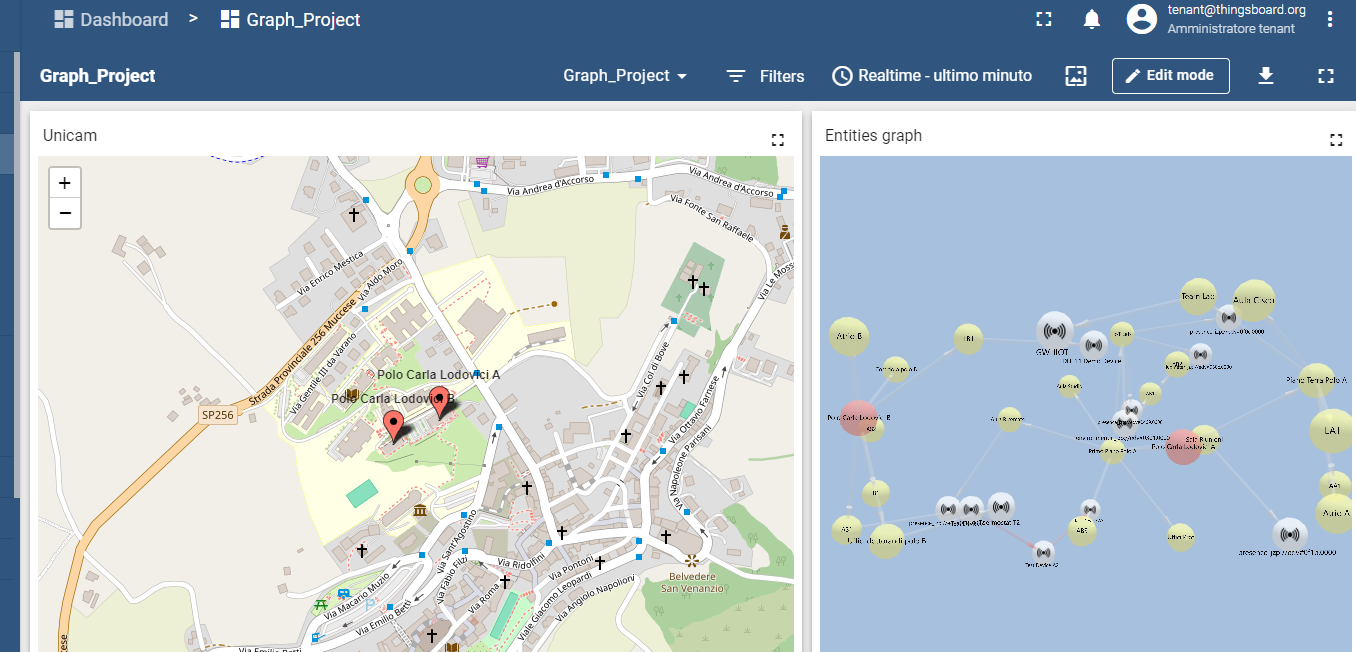Click the GW_IIOT gateway node
This screenshot has width=1356, height=652.
(x=1054, y=329)
